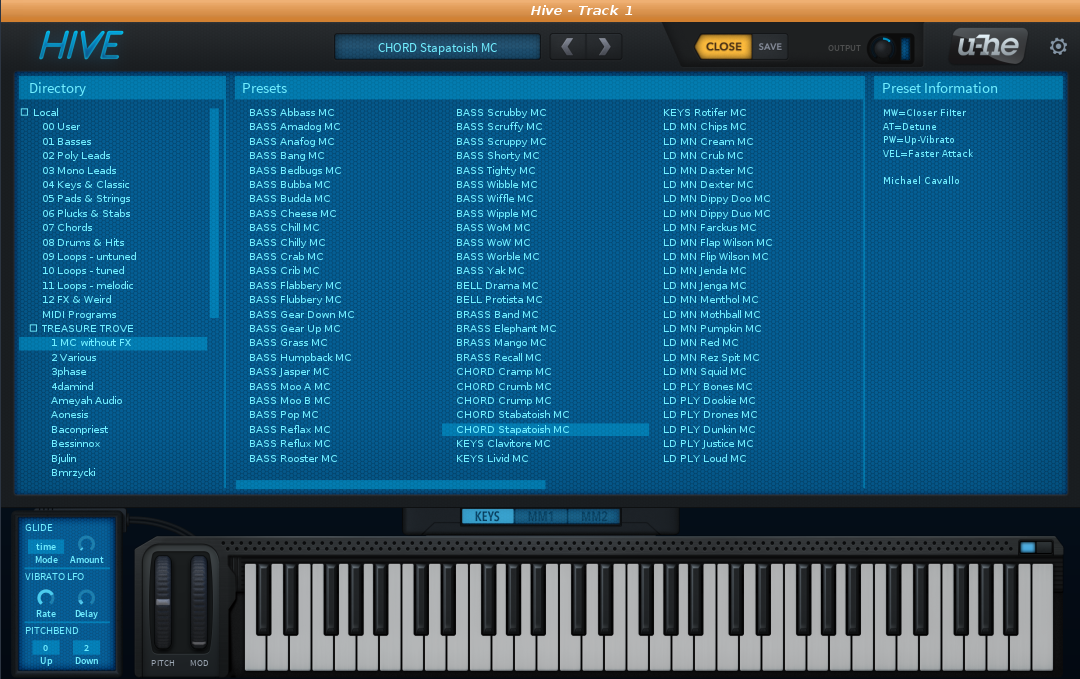
Task: Adjust the Vibrato LFO Delay knob
Action: (86, 598)
